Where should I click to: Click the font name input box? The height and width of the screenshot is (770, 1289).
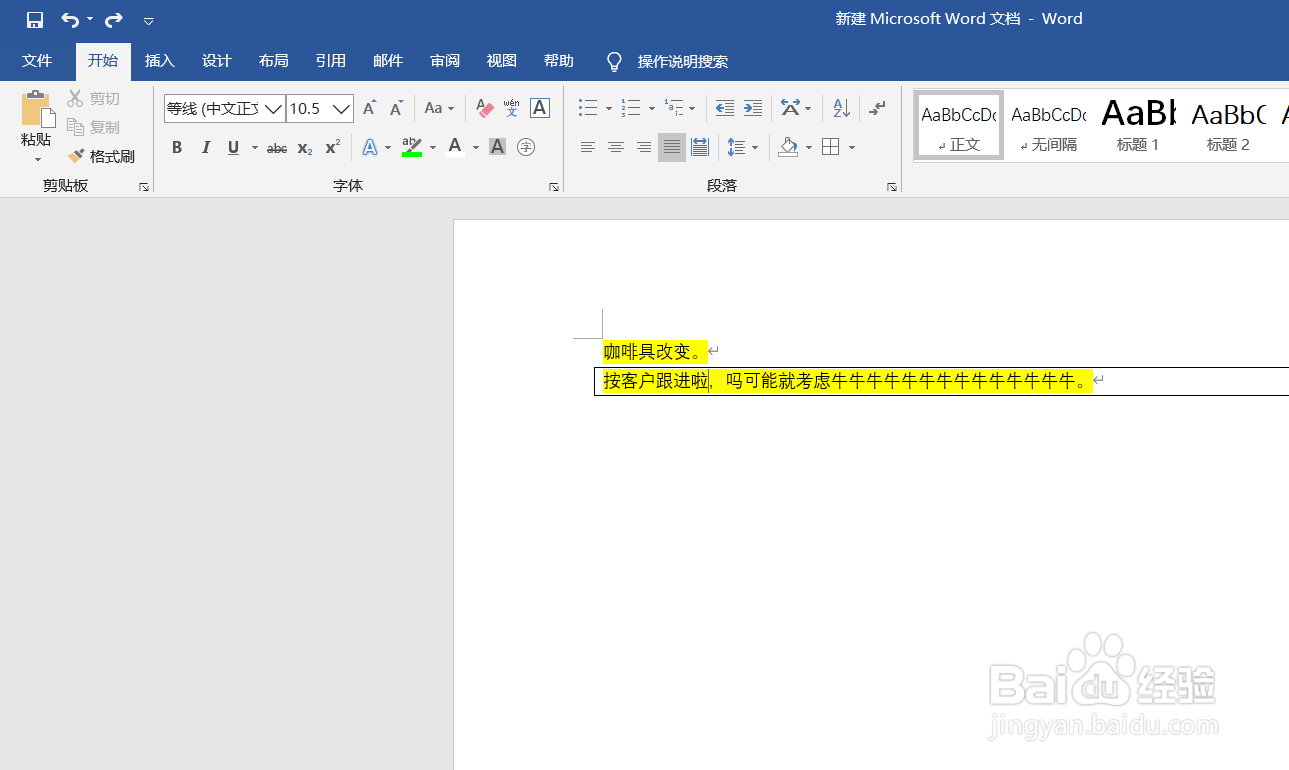(213, 108)
